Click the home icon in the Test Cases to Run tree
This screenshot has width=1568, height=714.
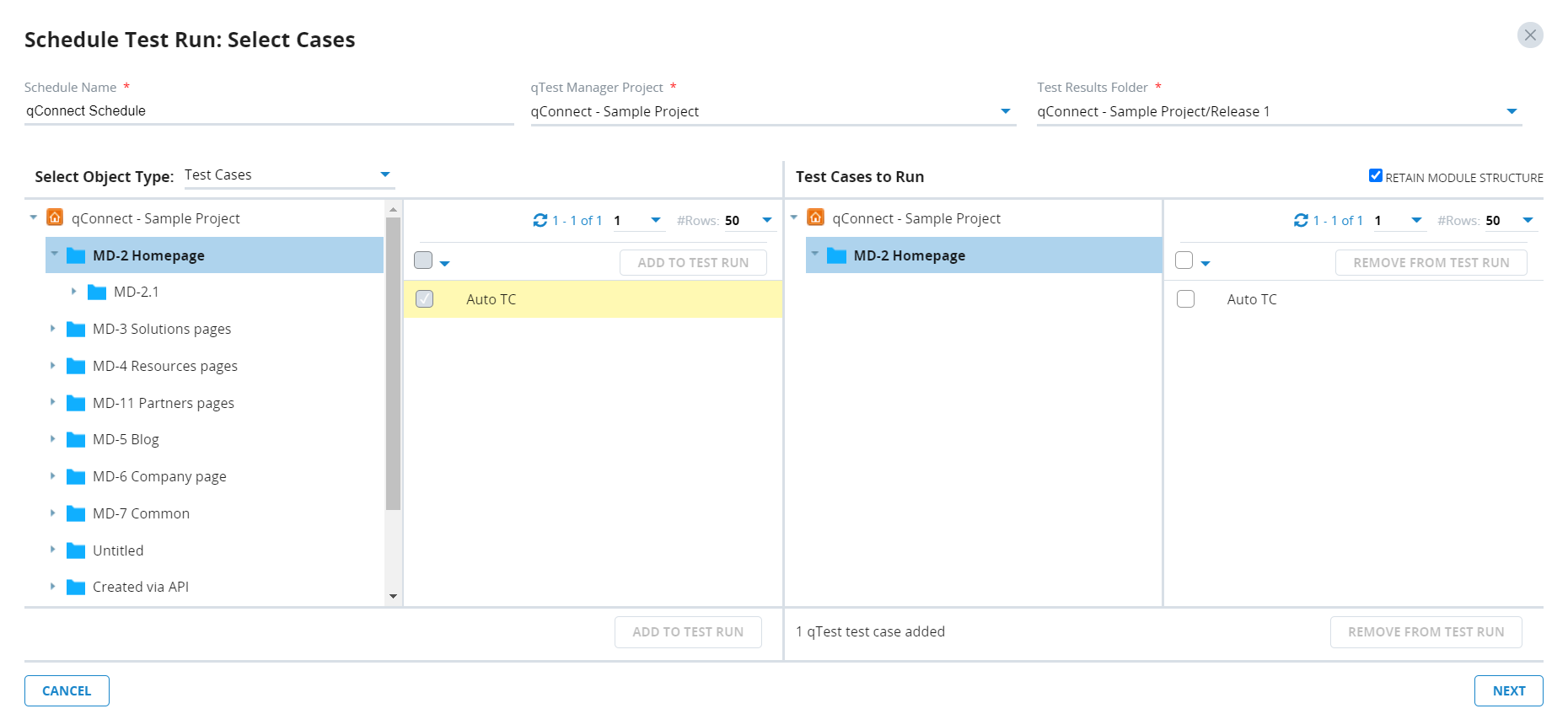coord(815,217)
